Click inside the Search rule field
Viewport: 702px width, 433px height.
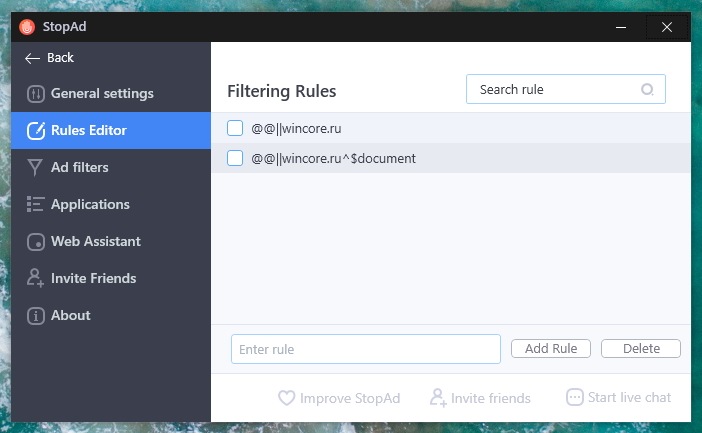(x=565, y=89)
